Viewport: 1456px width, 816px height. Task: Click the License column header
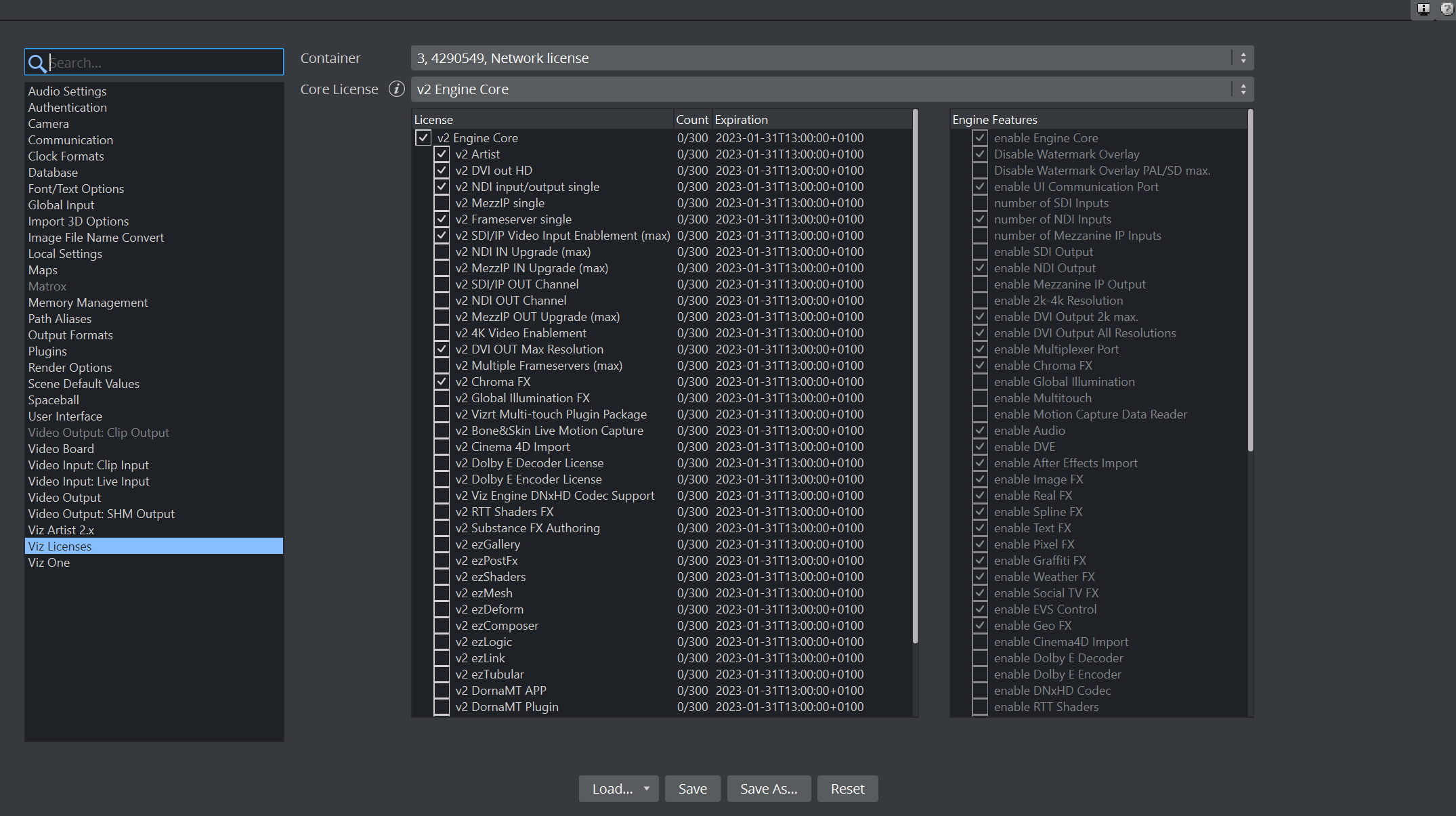[x=542, y=120]
